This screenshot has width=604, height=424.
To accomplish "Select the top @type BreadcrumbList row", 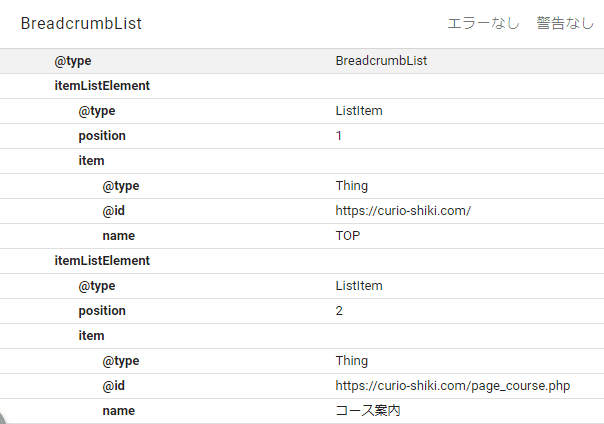I will pos(302,61).
